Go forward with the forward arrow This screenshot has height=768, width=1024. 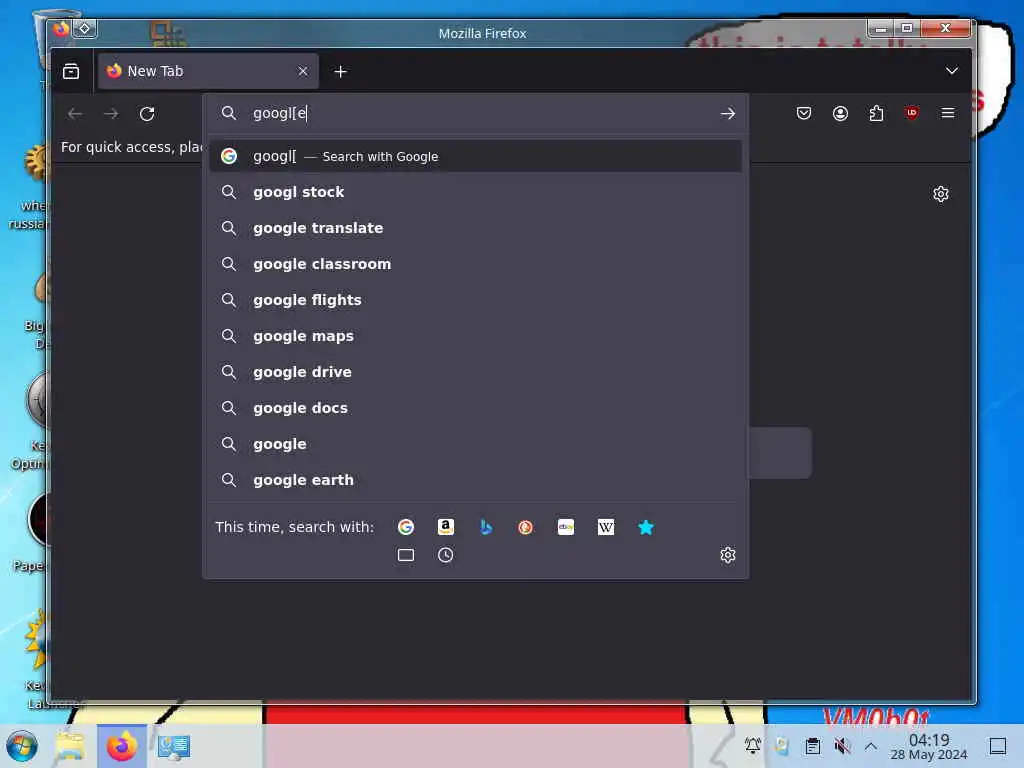coord(111,114)
